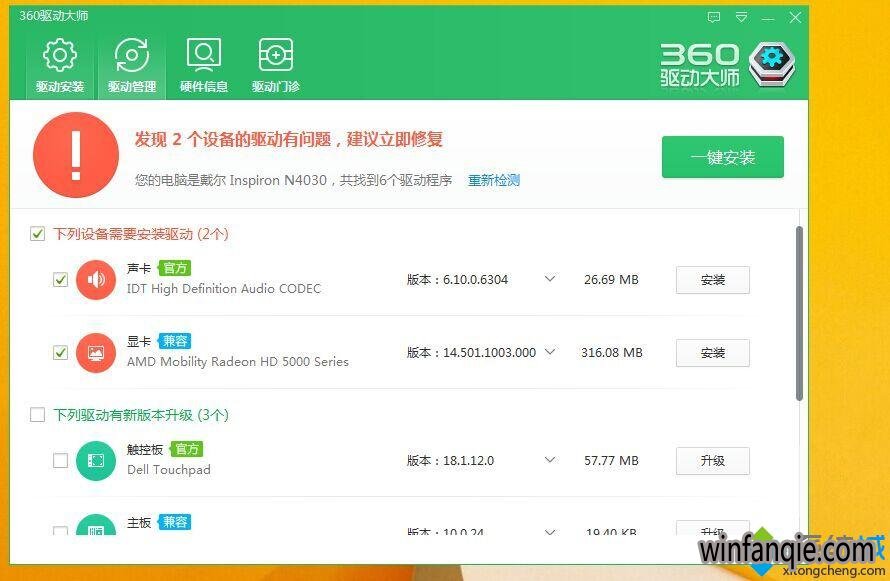Select the 驱动管理 refresh icon
Screen dimensions: 890x581
[132, 56]
